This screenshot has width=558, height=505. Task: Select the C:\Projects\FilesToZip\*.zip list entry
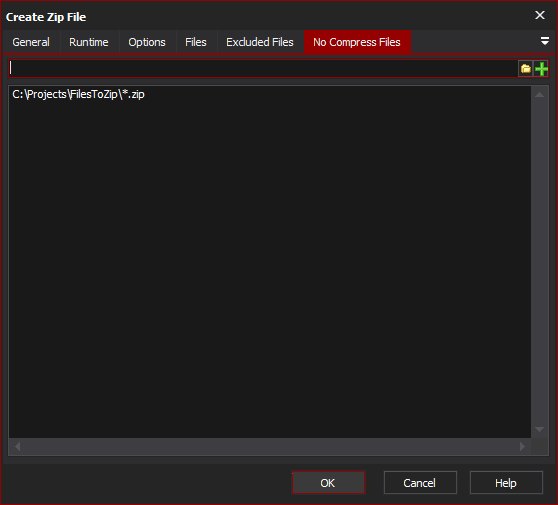[x=78, y=94]
